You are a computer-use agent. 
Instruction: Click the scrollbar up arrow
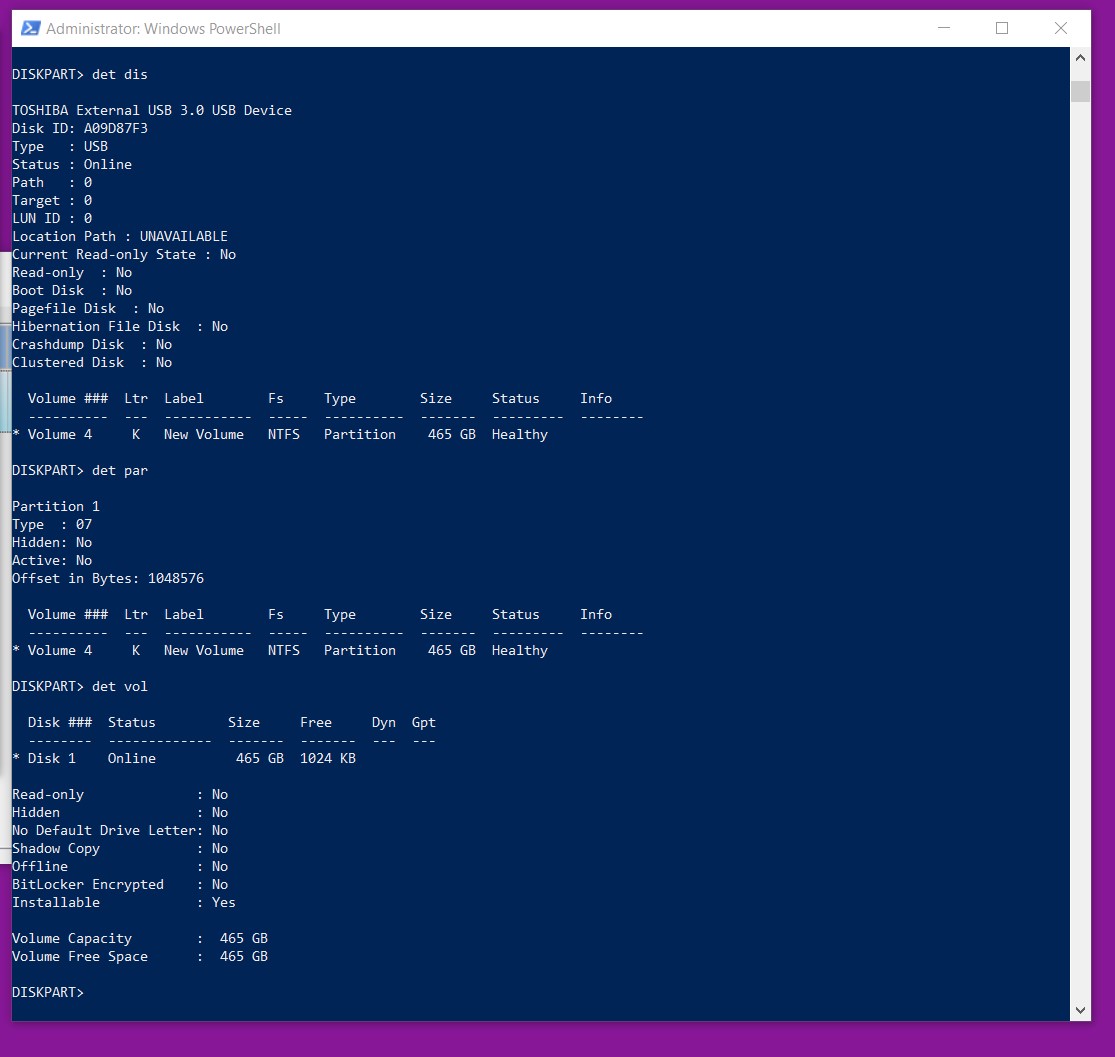[x=1080, y=59]
